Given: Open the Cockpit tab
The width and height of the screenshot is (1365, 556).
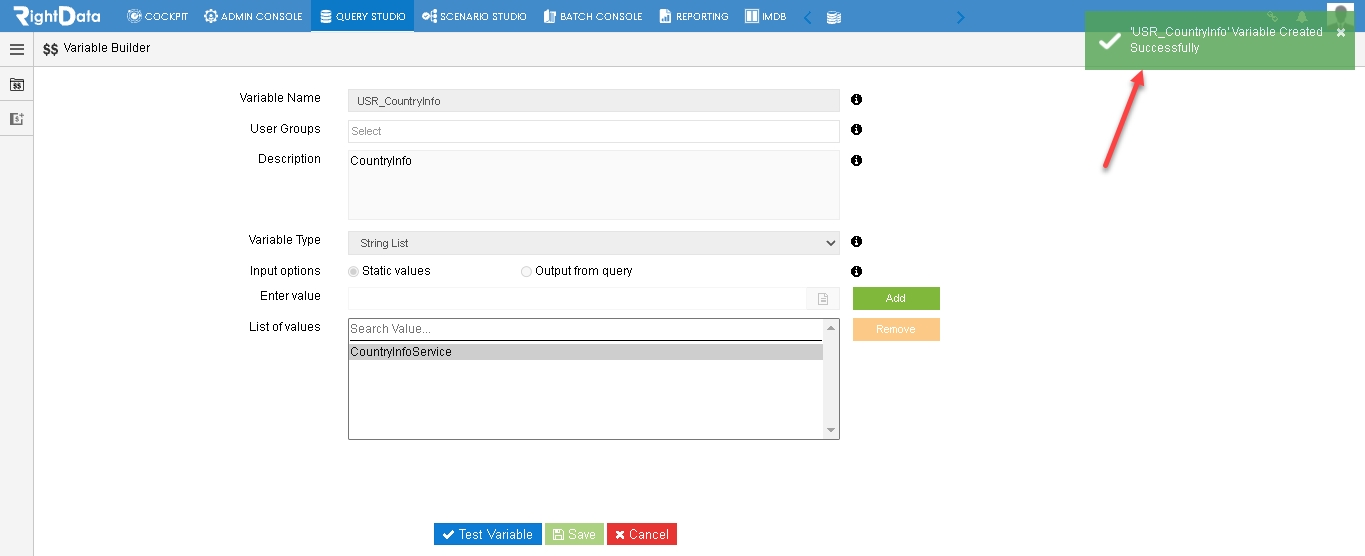Looking at the screenshot, I should pyautogui.click(x=157, y=16).
